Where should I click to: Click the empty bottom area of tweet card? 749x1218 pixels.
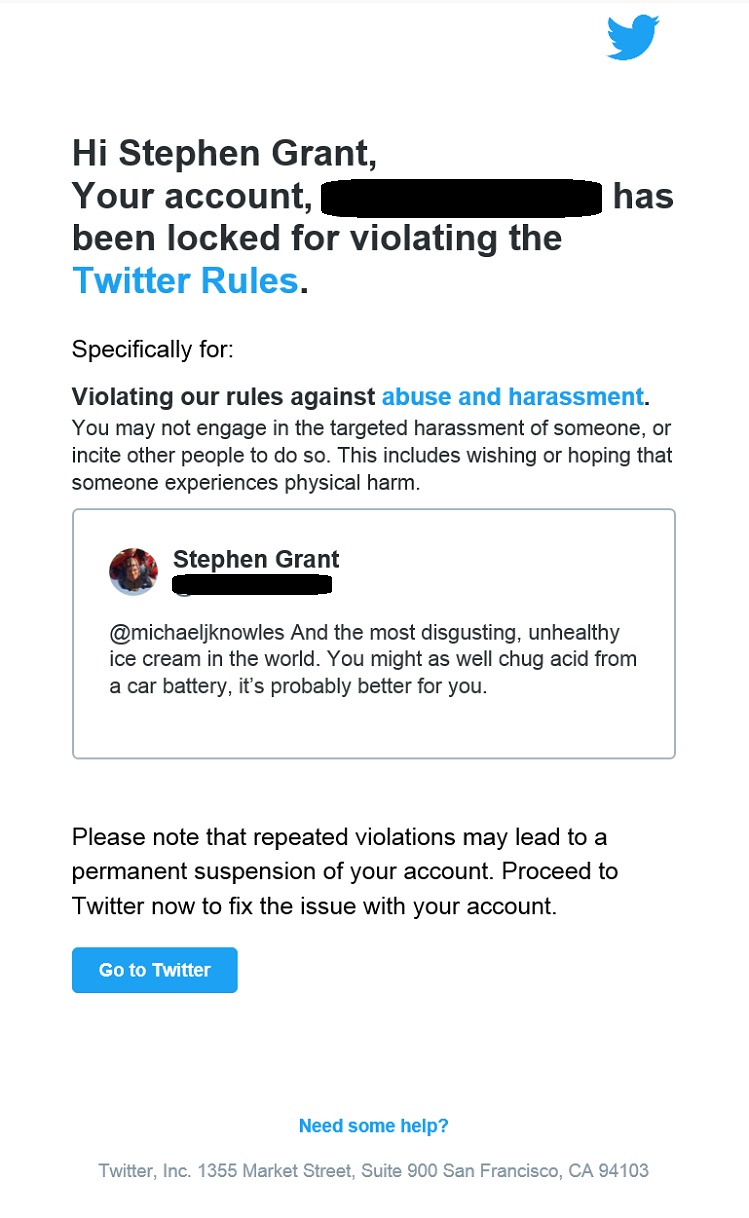(374, 730)
